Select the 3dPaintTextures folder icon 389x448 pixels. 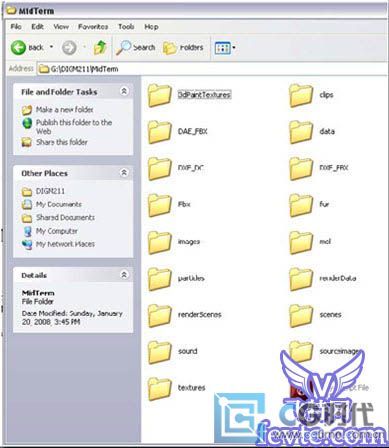coord(159,95)
